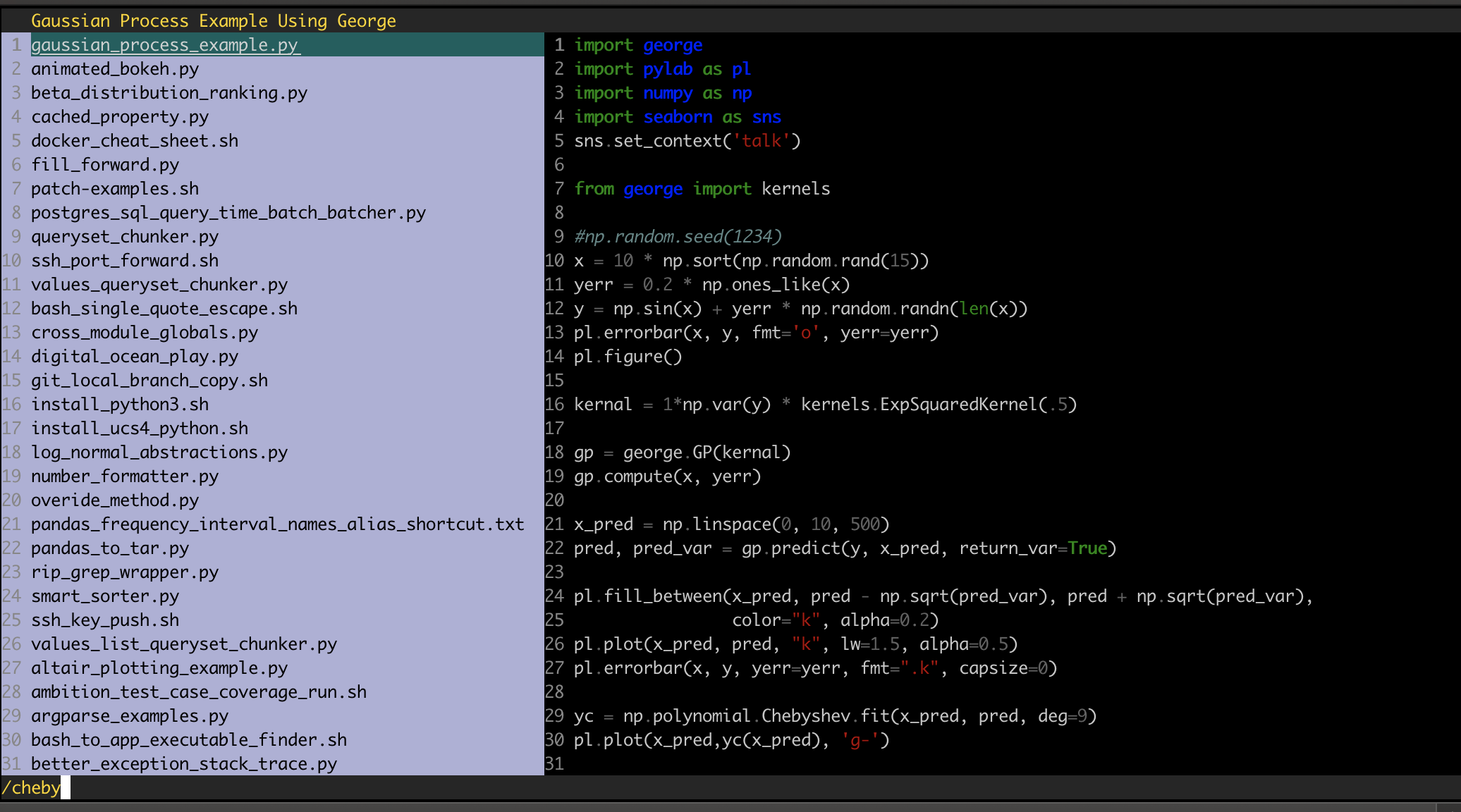1461x812 pixels.
Task: Open animated_bokeh.py from the list
Action: pyautogui.click(x=115, y=69)
